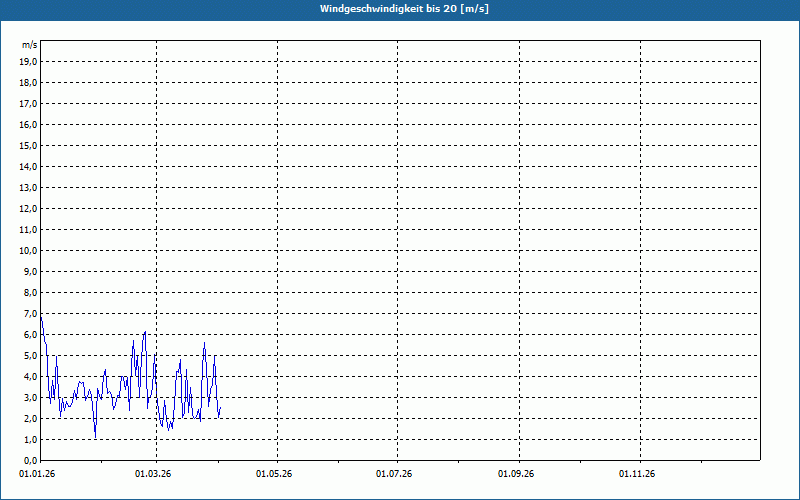Select the 01.11.26 date label

point(637,474)
